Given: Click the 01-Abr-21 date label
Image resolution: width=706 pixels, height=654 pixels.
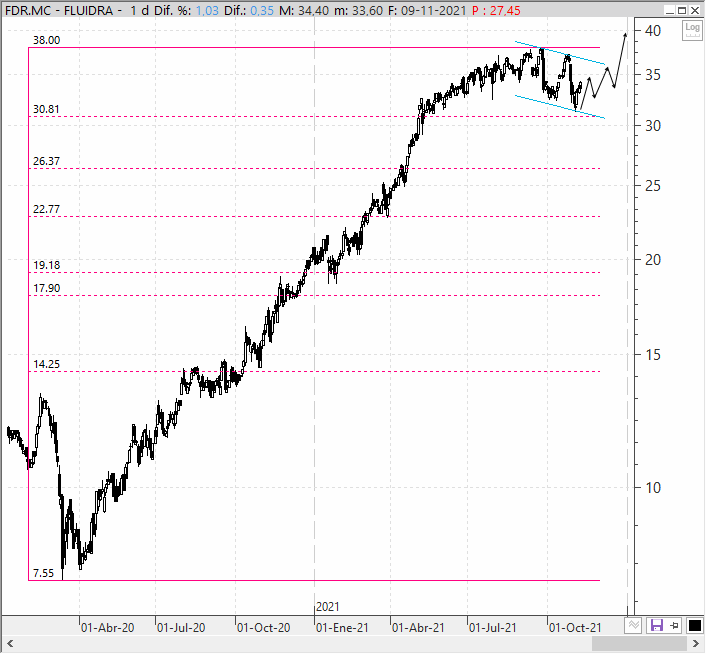Looking at the screenshot, I should click(418, 627).
